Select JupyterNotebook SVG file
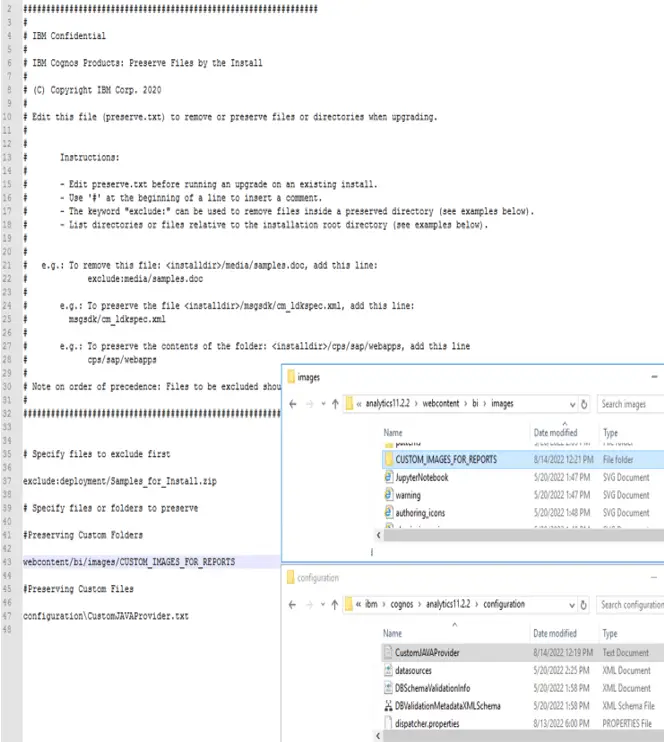 (422, 477)
